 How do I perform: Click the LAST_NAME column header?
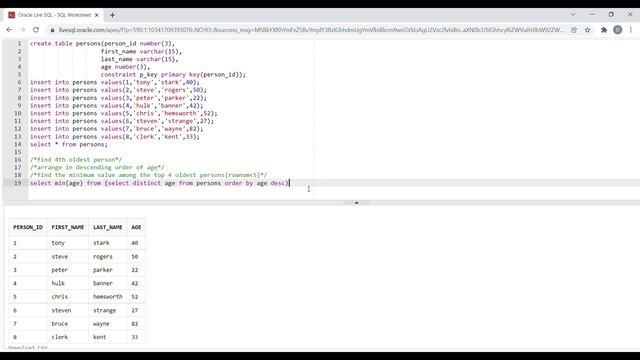[108, 227]
